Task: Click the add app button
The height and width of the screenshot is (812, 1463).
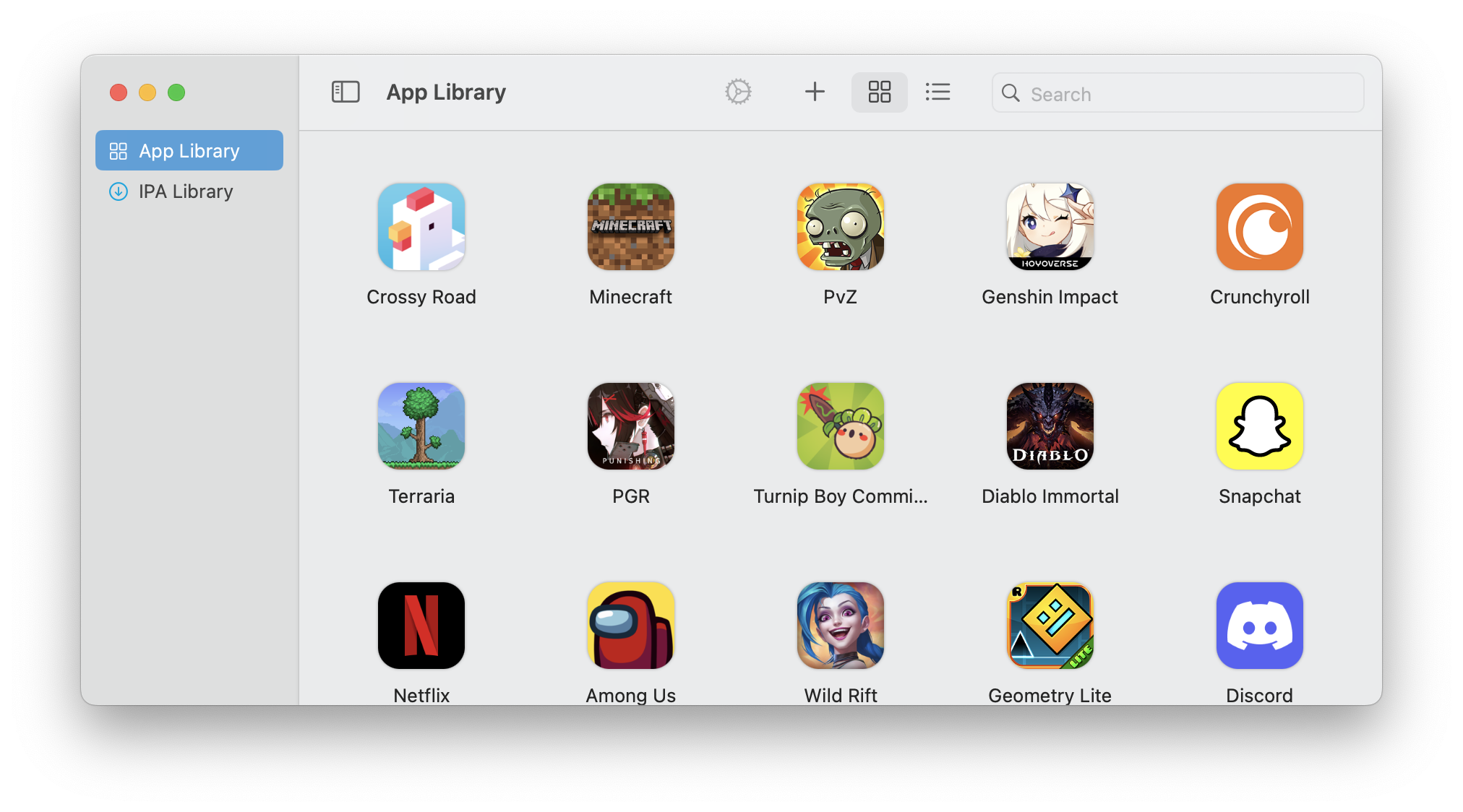Action: 815,92
